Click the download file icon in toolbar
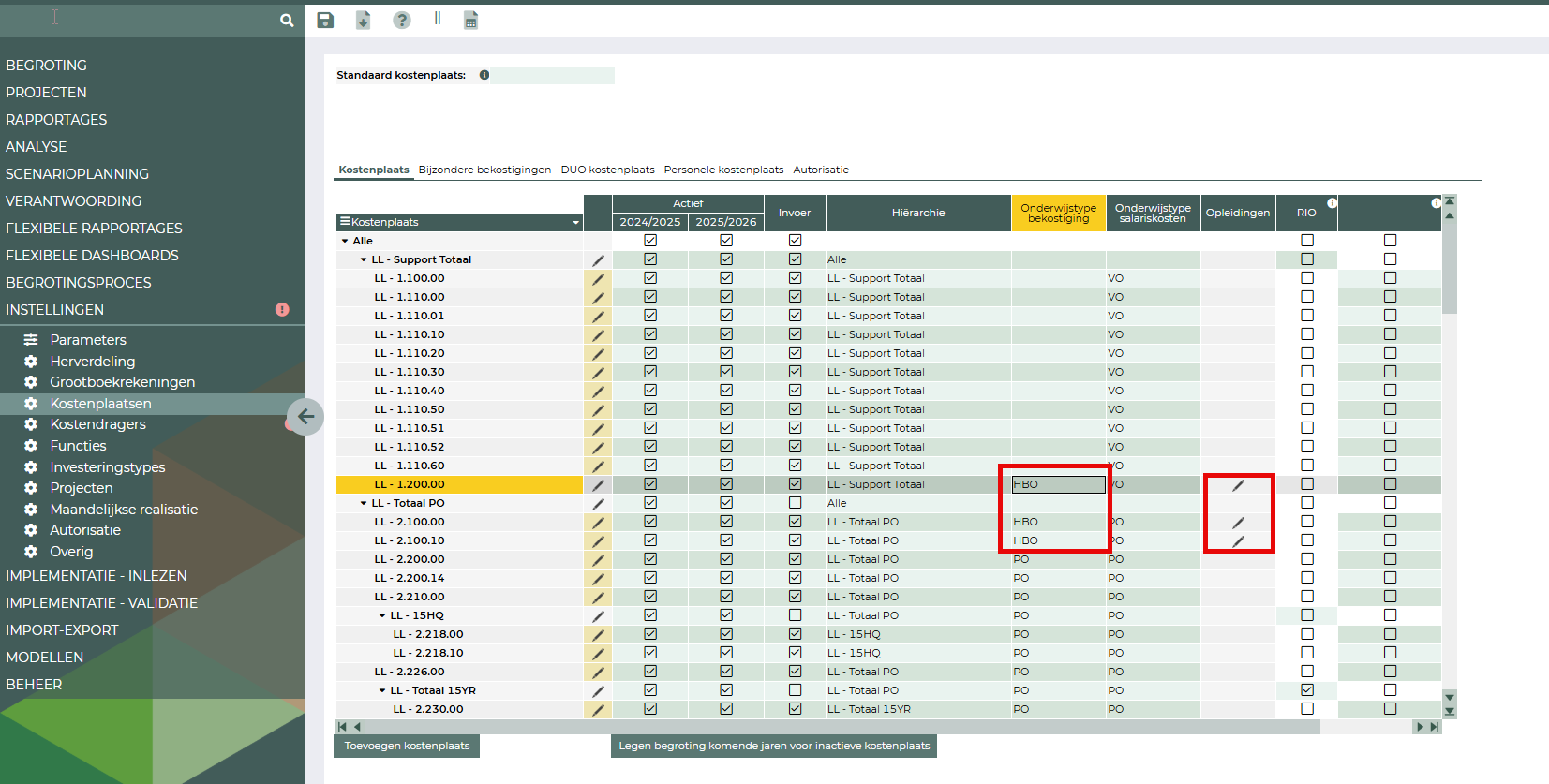The height and width of the screenshot is (784, 1549). (x=364, y=21)
